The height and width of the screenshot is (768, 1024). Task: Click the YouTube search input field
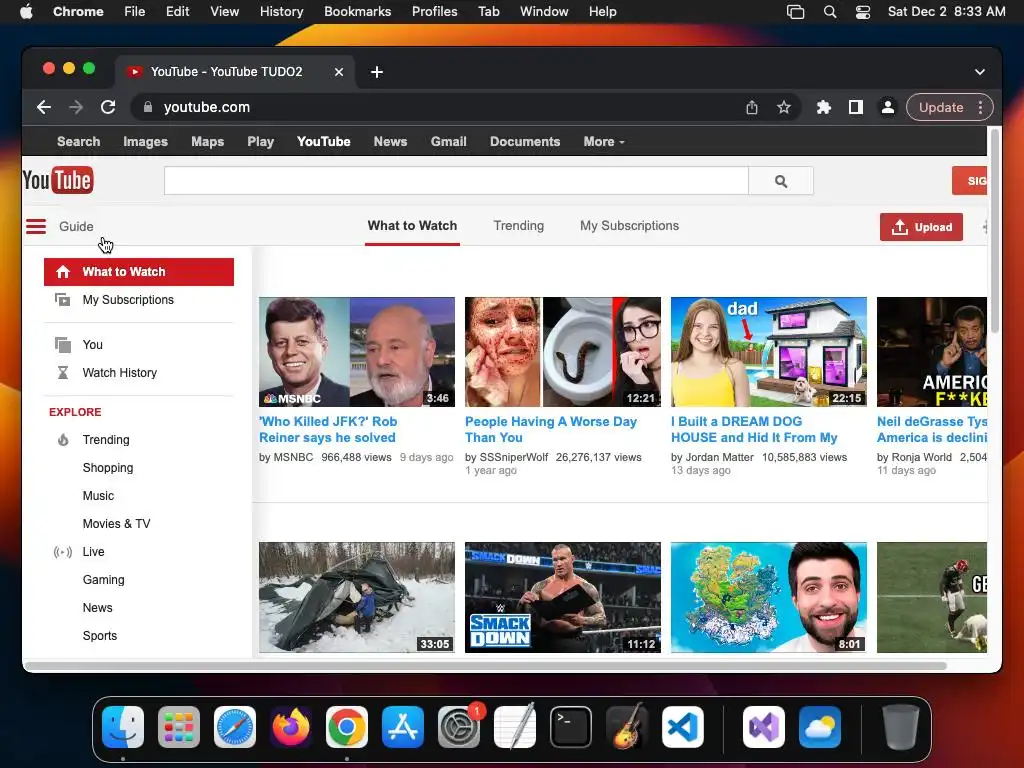tap(456, 181)
